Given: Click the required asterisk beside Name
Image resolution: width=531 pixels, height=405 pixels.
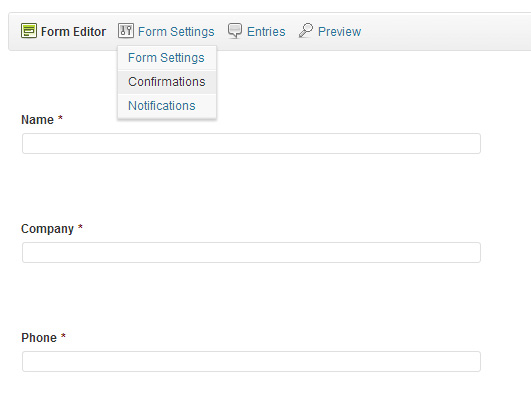Looking at the screenshot, I should point(60,118).
